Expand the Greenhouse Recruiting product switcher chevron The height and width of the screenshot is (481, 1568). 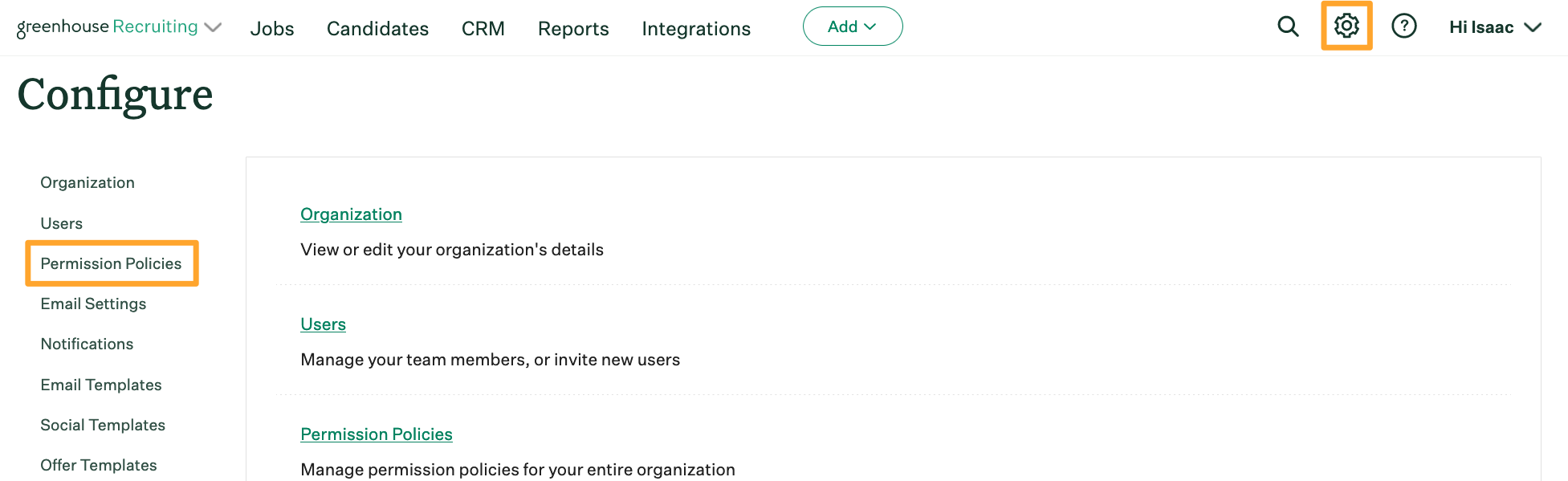click(213, 28)
